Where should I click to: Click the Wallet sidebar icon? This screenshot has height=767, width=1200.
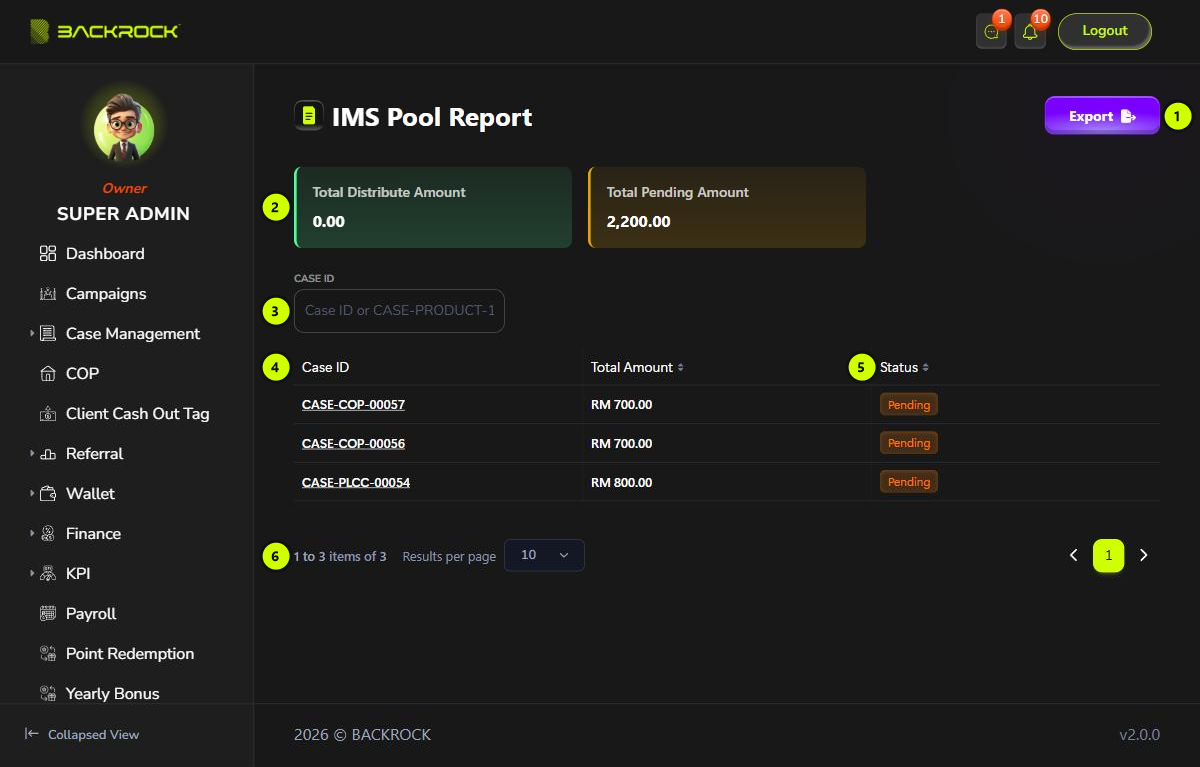[48, 494]
